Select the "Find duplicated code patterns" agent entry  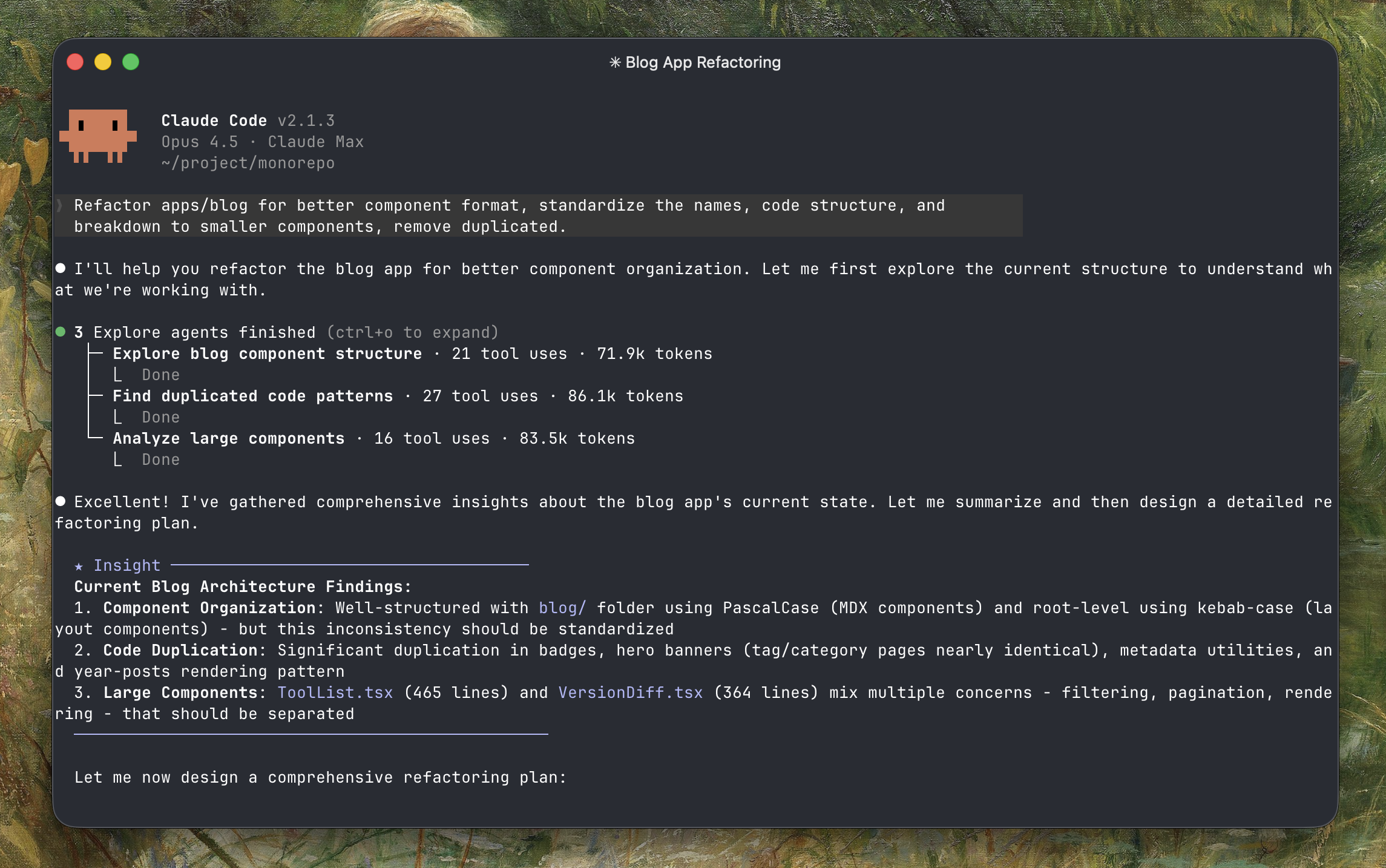(252, 396)
